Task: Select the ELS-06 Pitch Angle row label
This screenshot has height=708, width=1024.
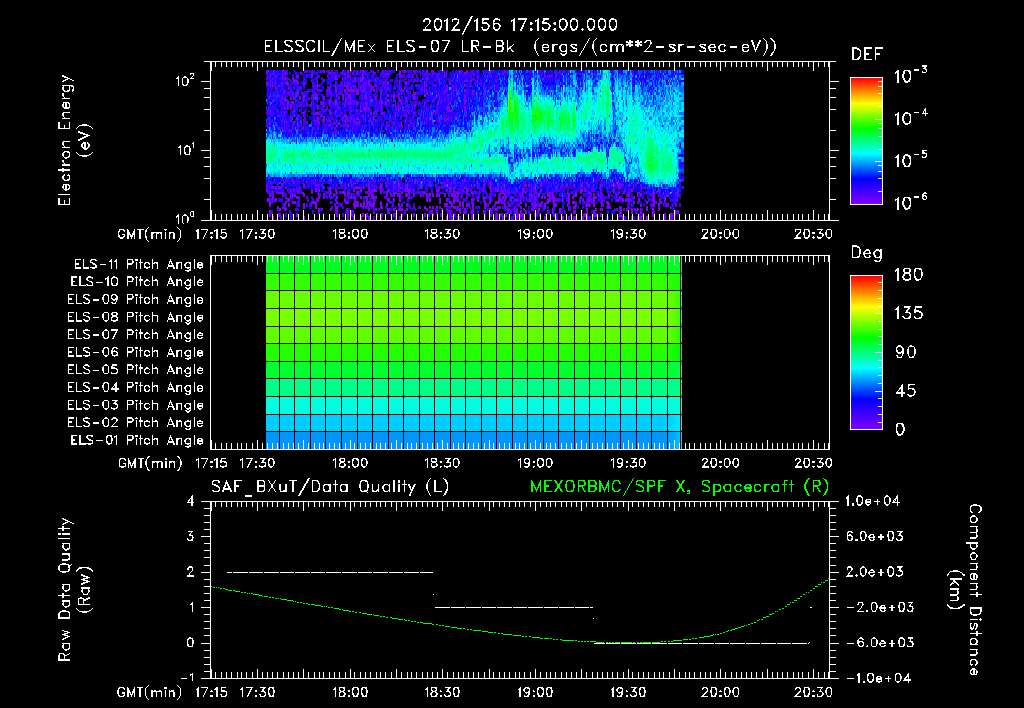Action: click(135, 353)
